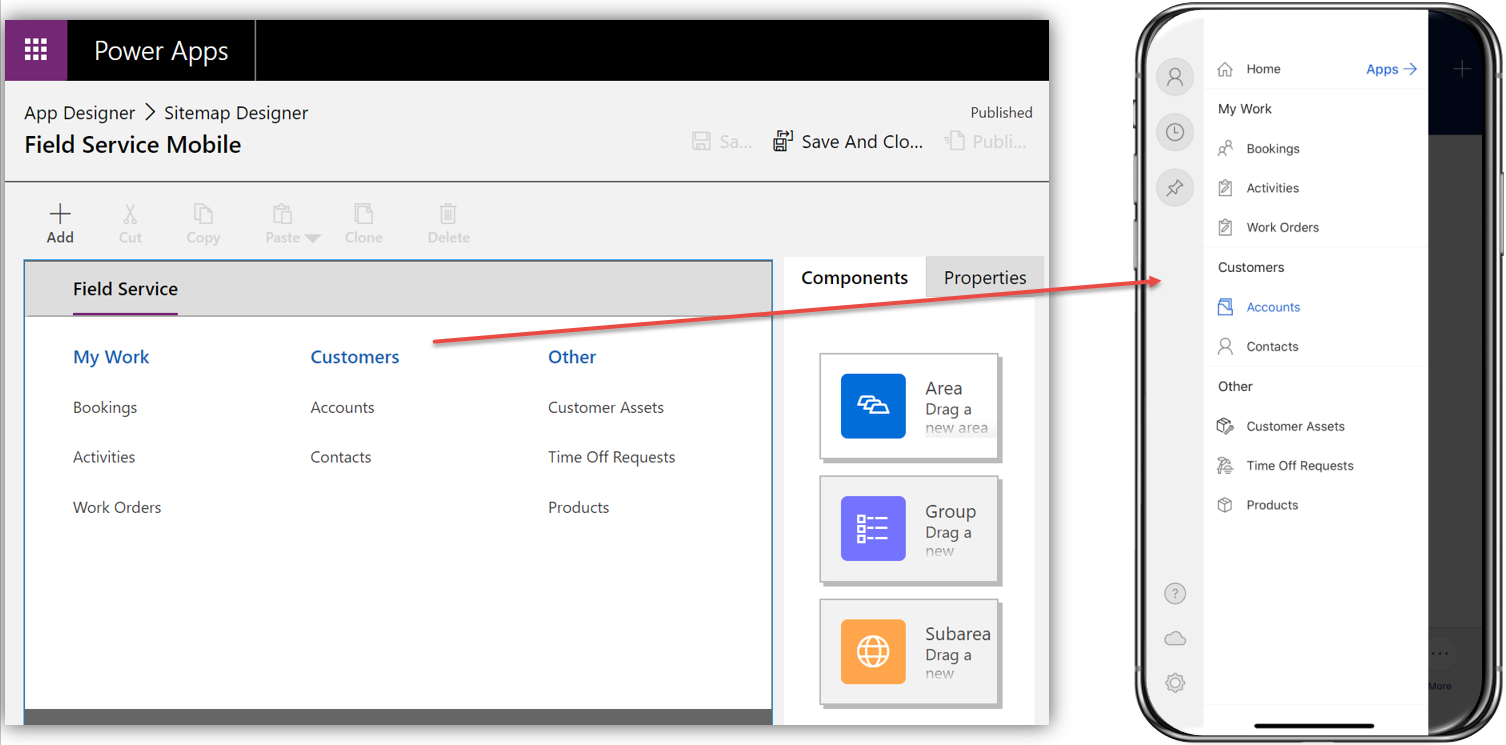Tap Contacts in the phone menu
The image size is (1506, 745).
coord(1272,346)
